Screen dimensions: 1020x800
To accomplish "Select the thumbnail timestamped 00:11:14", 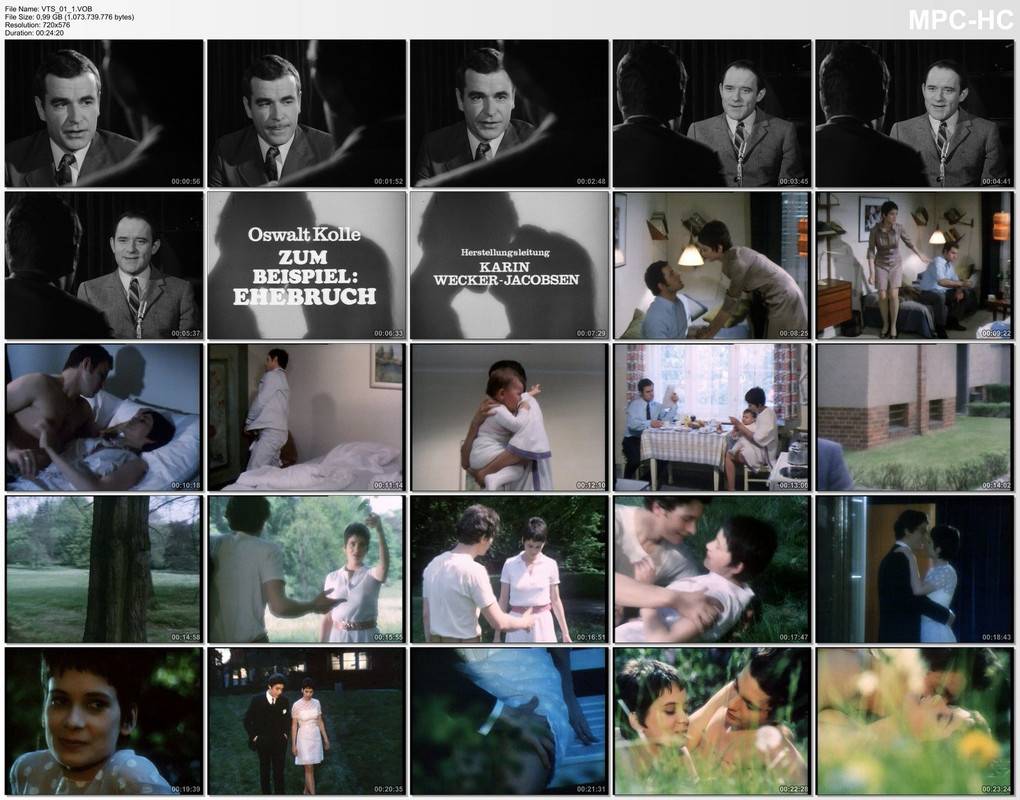I will tap(306, 418).
